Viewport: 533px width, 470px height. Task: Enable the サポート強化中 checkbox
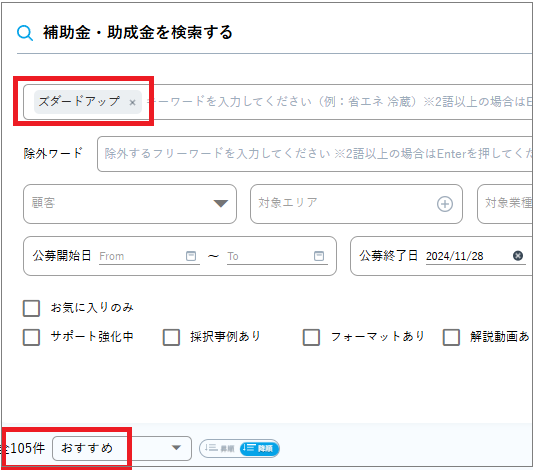31,337
